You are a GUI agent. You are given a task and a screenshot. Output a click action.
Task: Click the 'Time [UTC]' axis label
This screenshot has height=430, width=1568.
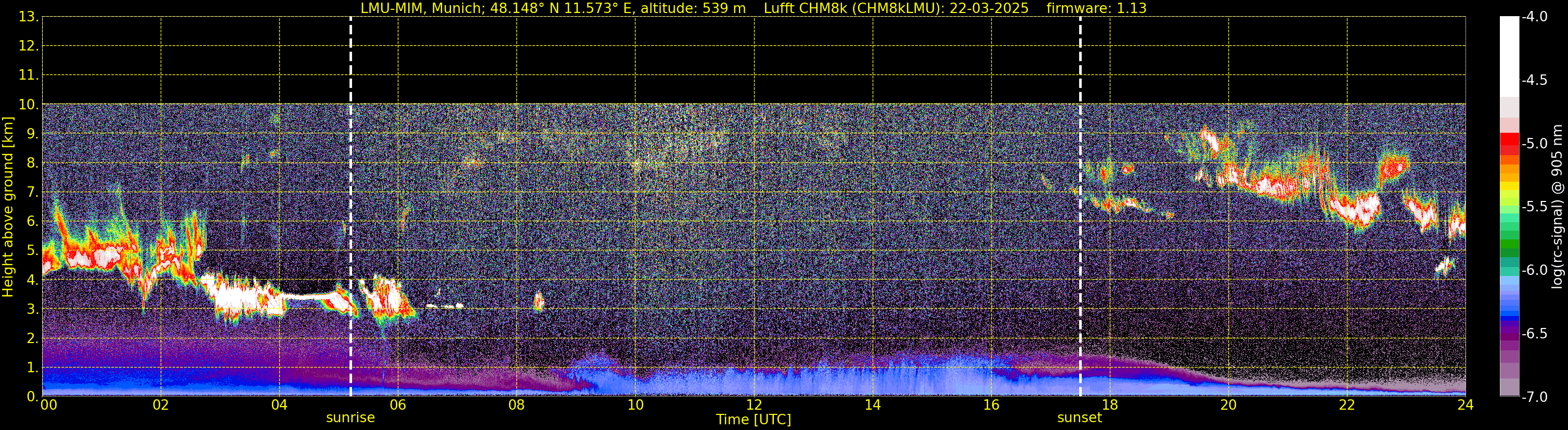[754, 420]
